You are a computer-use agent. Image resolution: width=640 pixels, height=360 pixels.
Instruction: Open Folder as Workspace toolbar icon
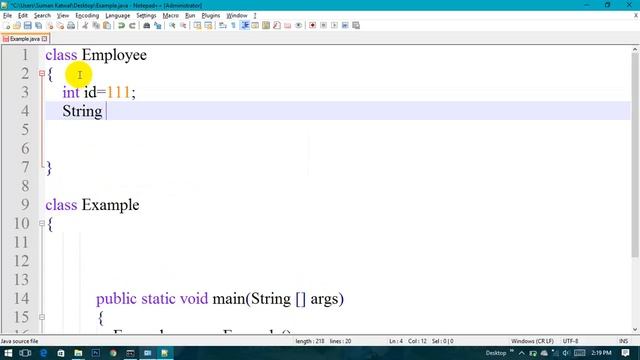288,25
